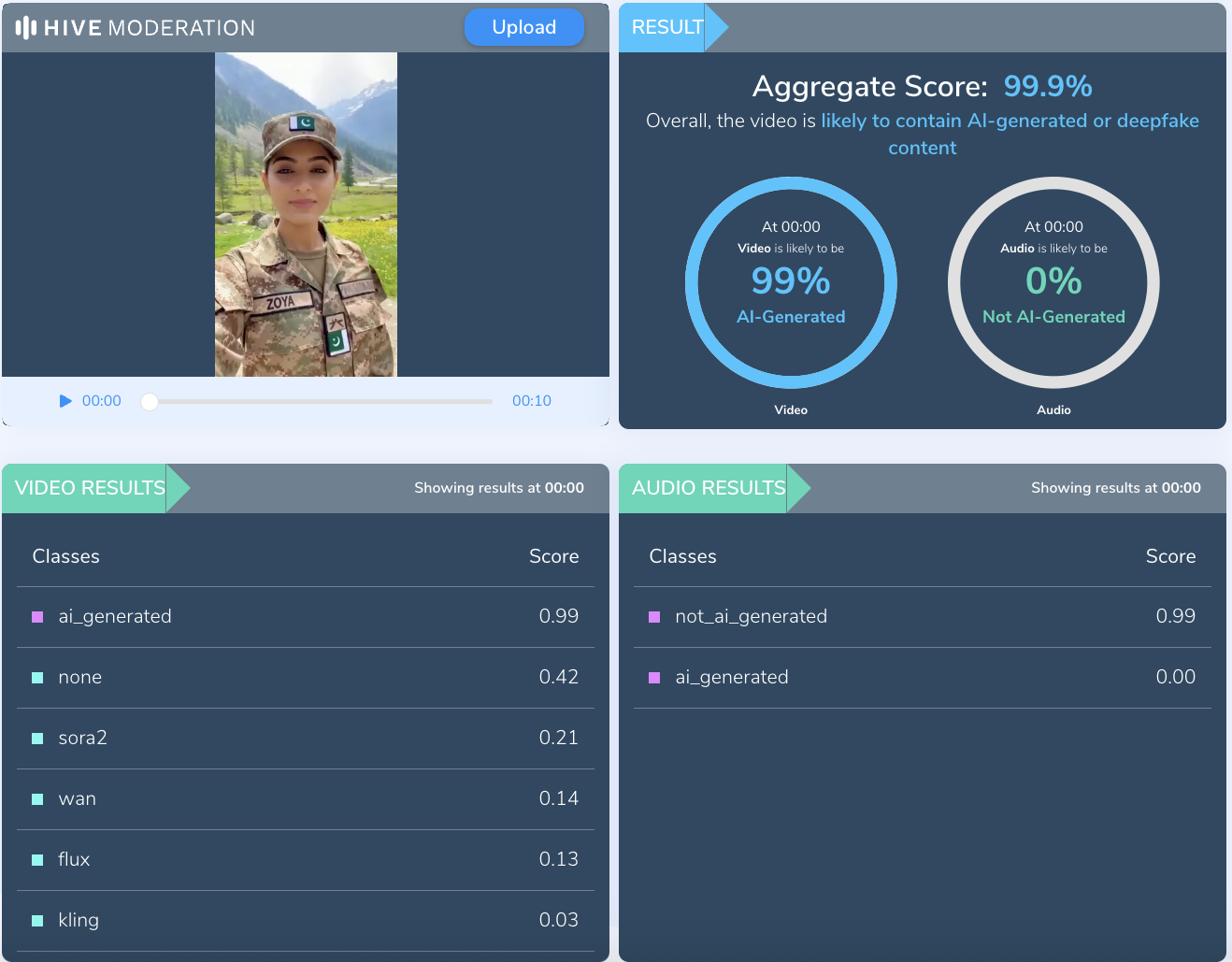Click the Aggregate Score 99.9% value
This screenshot has height=962, width=1232.
point(1047,86)
